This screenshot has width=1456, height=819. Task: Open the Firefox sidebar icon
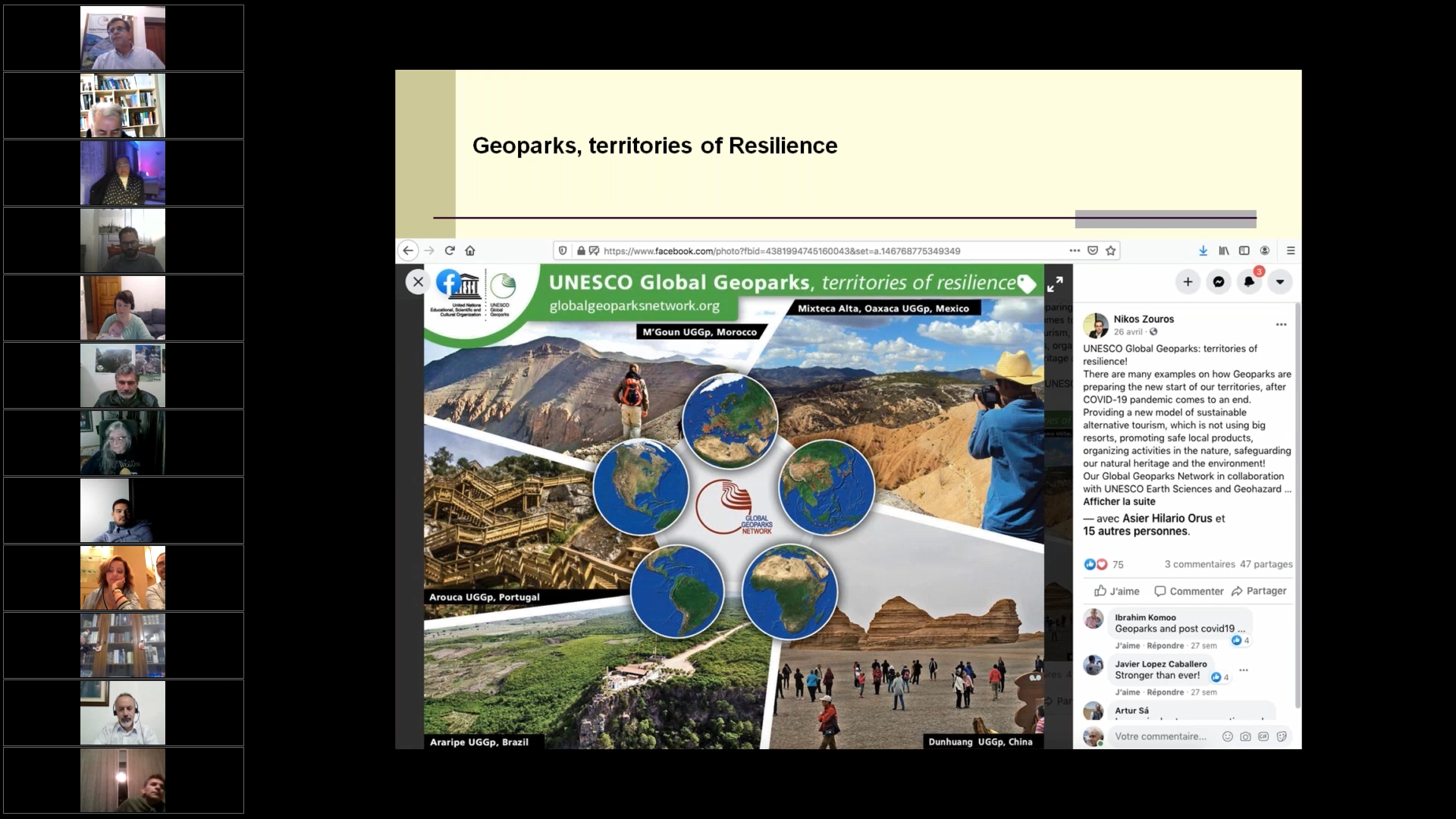click(x=1244, y=250)
